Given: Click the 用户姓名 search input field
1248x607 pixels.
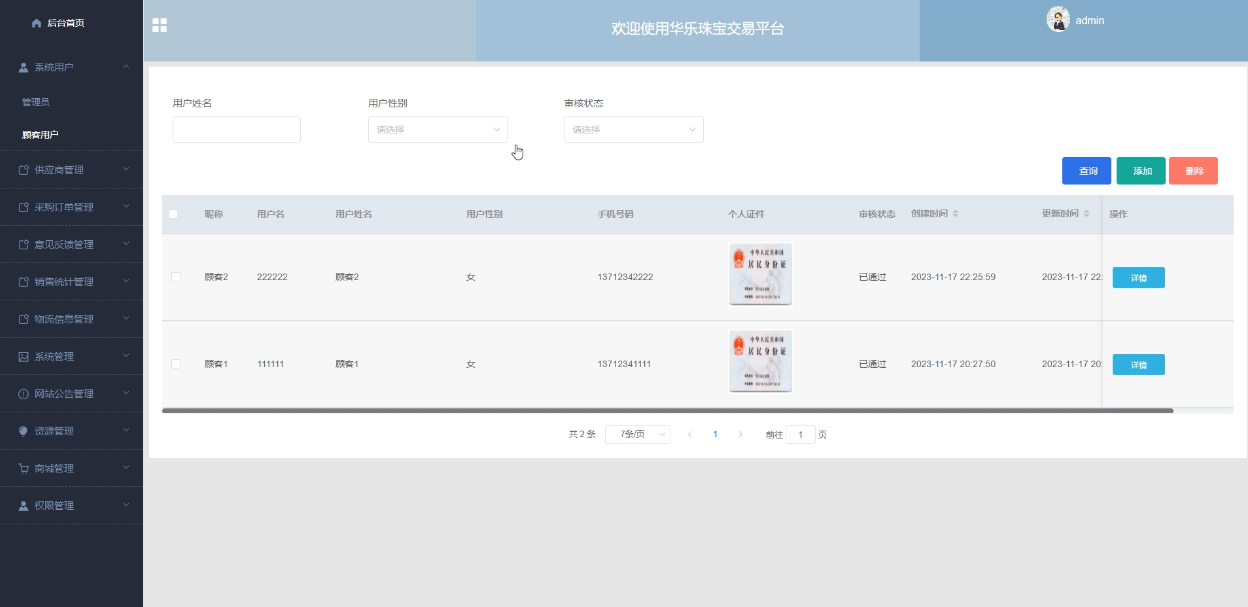Looking at the screenshot, I should coord(237,129).
